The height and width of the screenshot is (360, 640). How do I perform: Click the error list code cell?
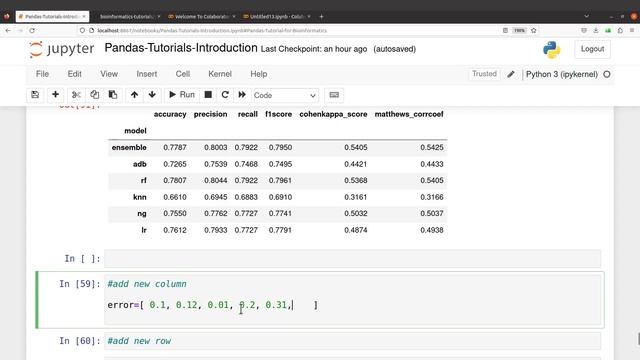[x=352, y=300]
